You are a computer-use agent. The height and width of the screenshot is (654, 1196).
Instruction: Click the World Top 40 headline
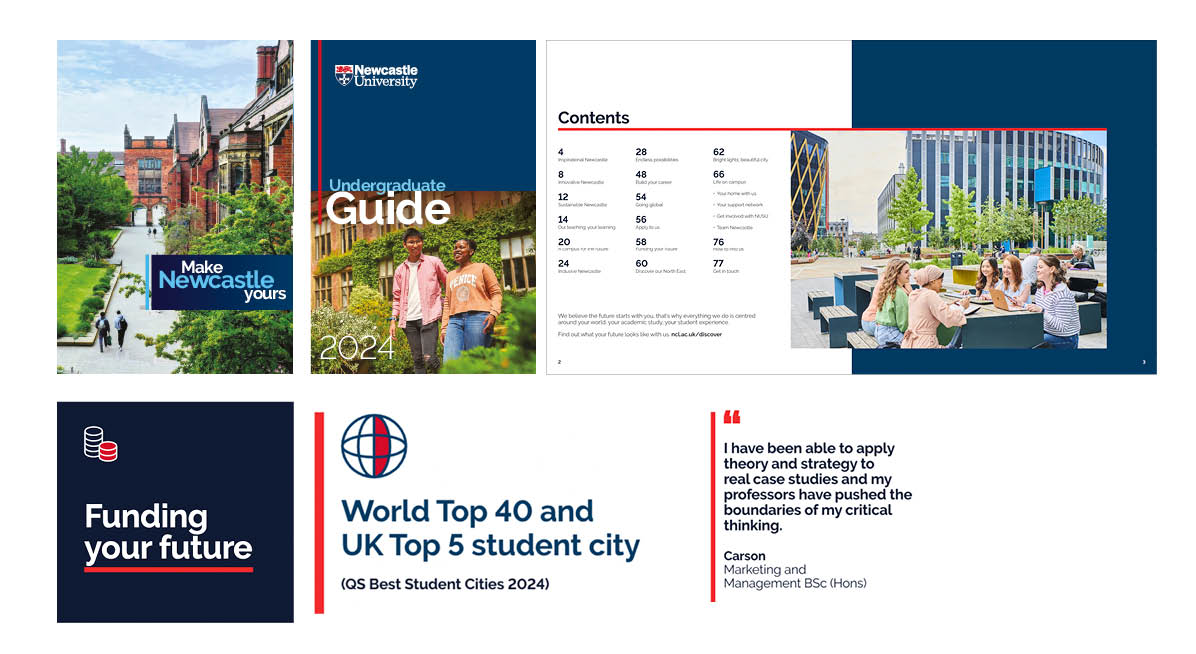click(490, 528)
